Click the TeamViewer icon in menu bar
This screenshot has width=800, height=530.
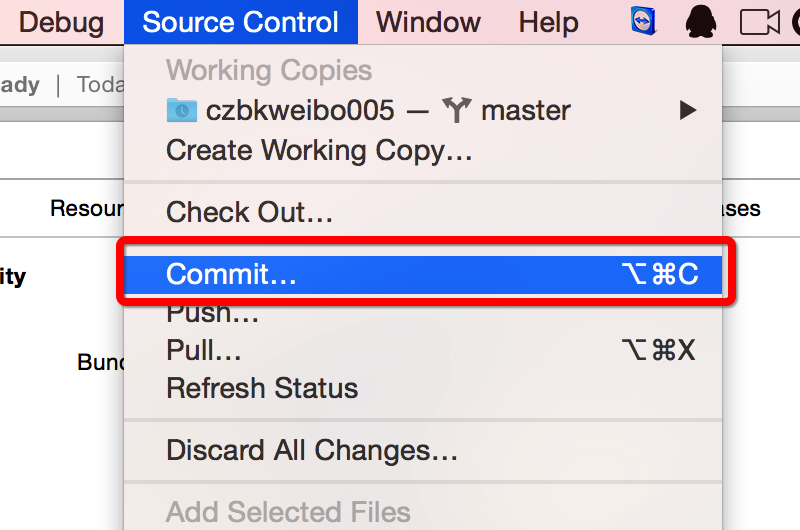click(x=644, y=21)
